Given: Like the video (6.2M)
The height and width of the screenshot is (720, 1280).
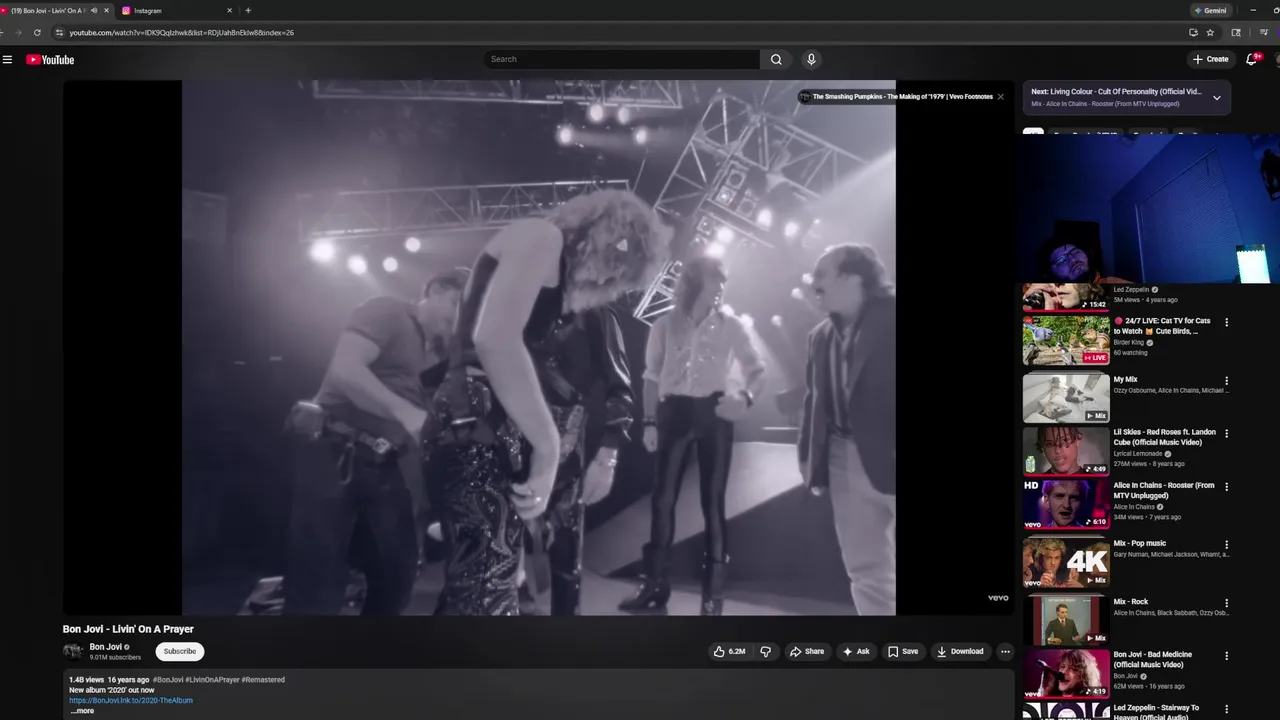Looking at the screenshot, I should pos(729,651).
